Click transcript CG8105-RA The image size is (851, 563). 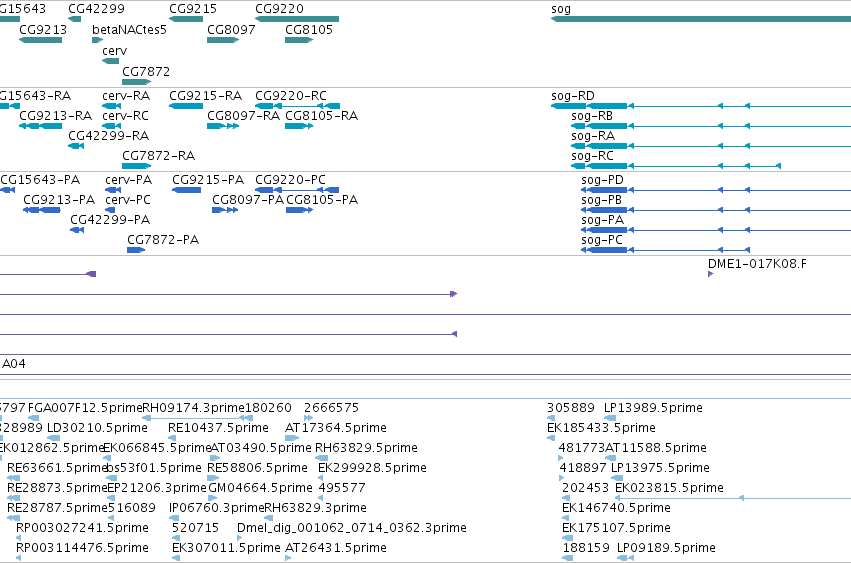click(299, 126)
